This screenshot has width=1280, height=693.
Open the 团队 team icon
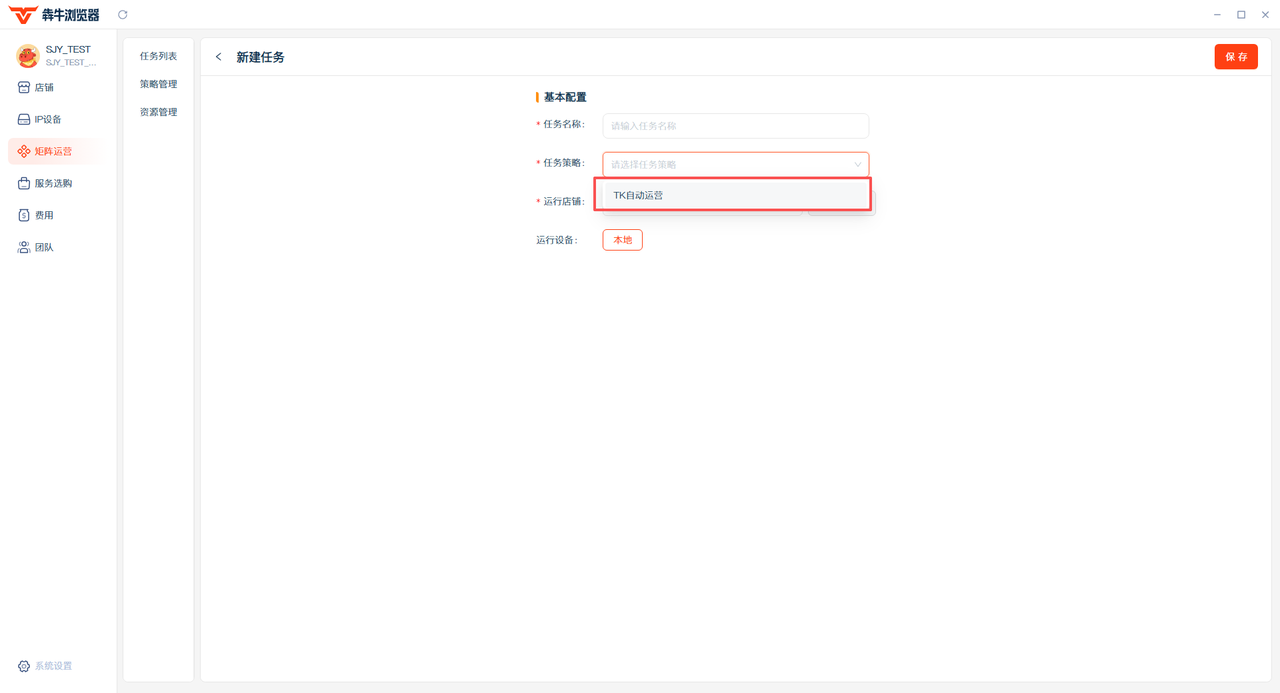click(24, 247)
